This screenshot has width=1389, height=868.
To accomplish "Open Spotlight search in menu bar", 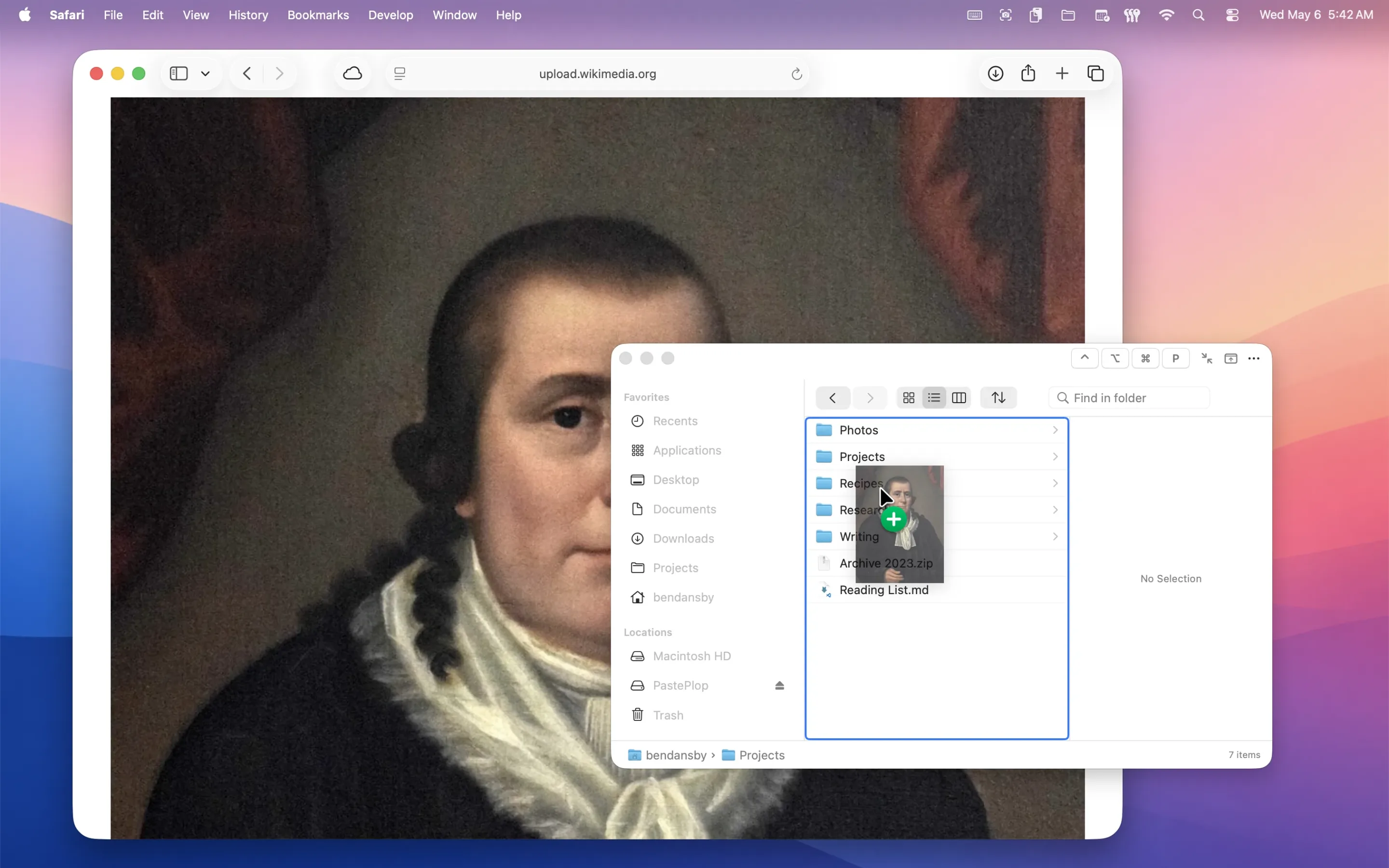I will [x=1198, y=15].
